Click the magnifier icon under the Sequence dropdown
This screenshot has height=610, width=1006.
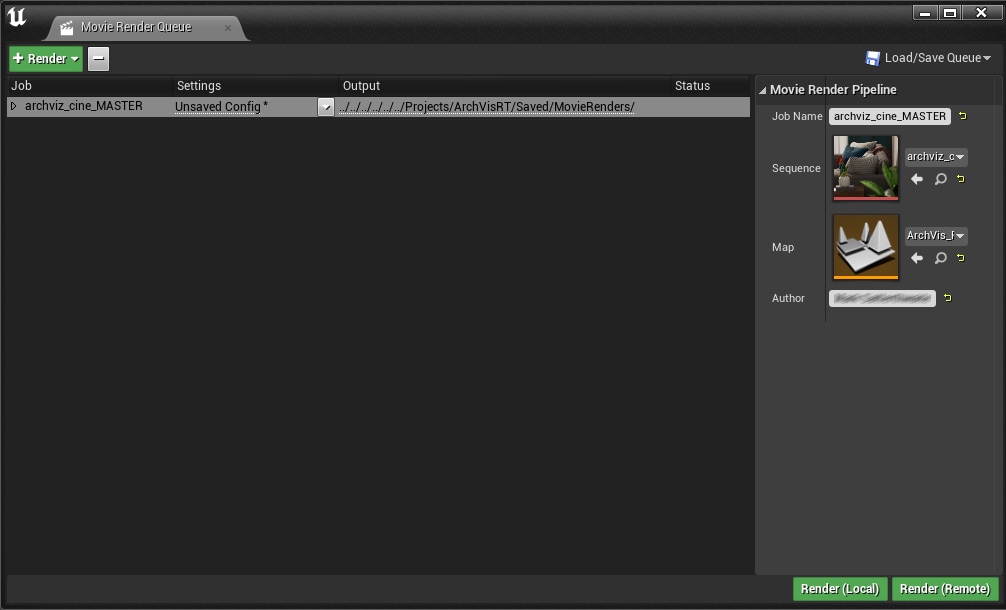tap(940, 179)
